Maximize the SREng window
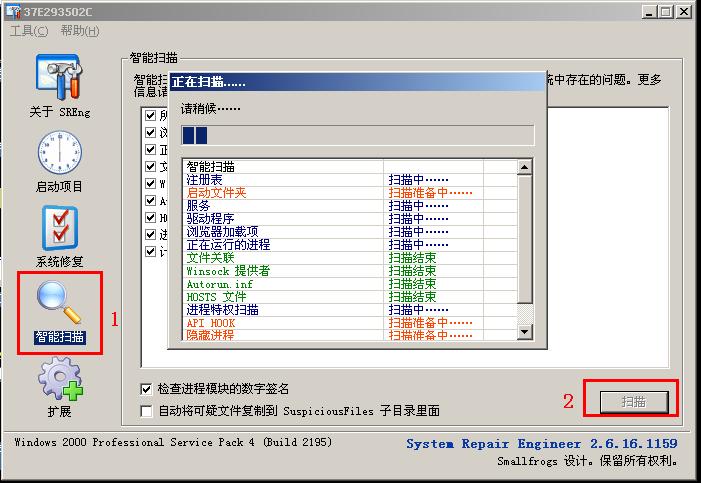Screen dimensions: 701x483 (x=666, y=12)
